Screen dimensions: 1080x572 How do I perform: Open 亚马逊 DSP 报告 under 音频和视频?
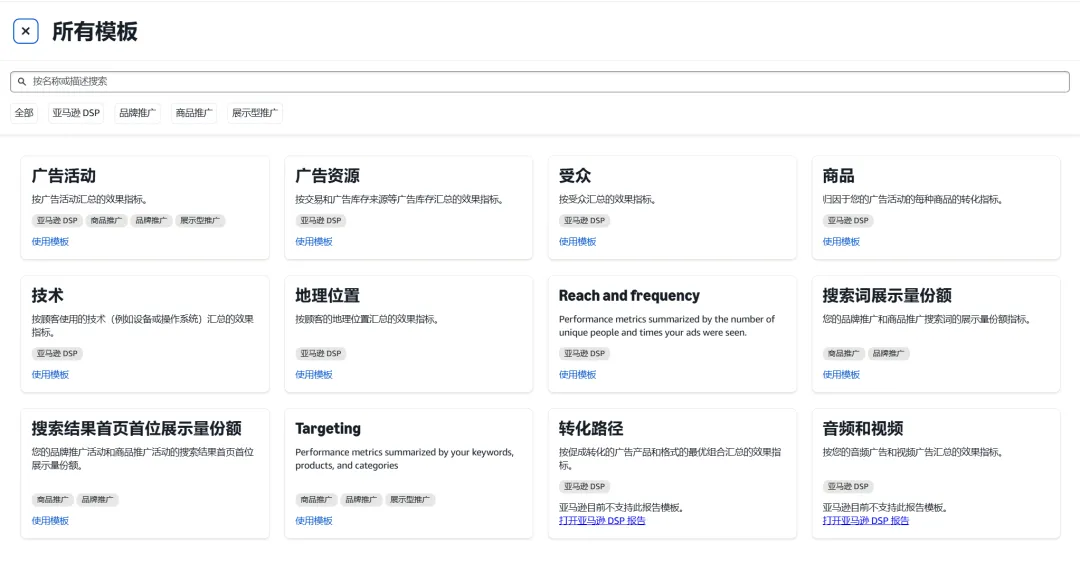(866, 520)
